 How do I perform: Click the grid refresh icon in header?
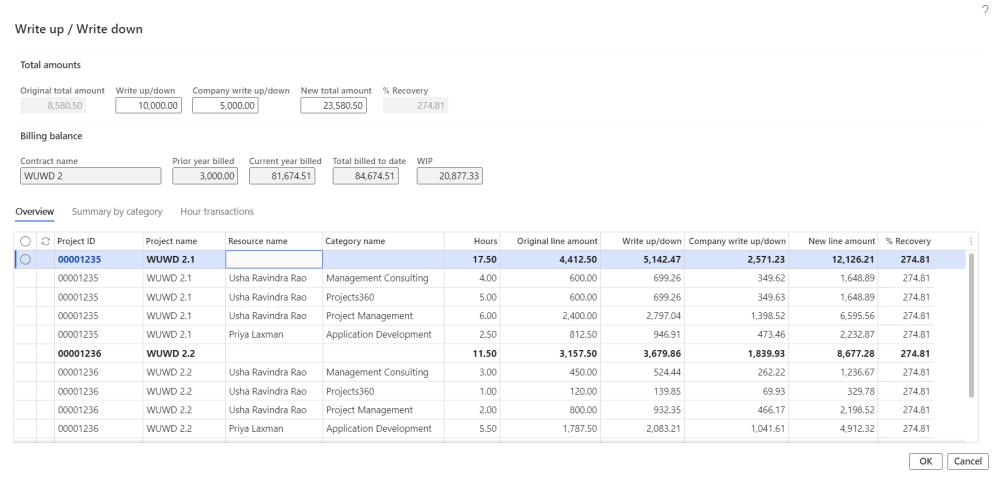(44, 241)
